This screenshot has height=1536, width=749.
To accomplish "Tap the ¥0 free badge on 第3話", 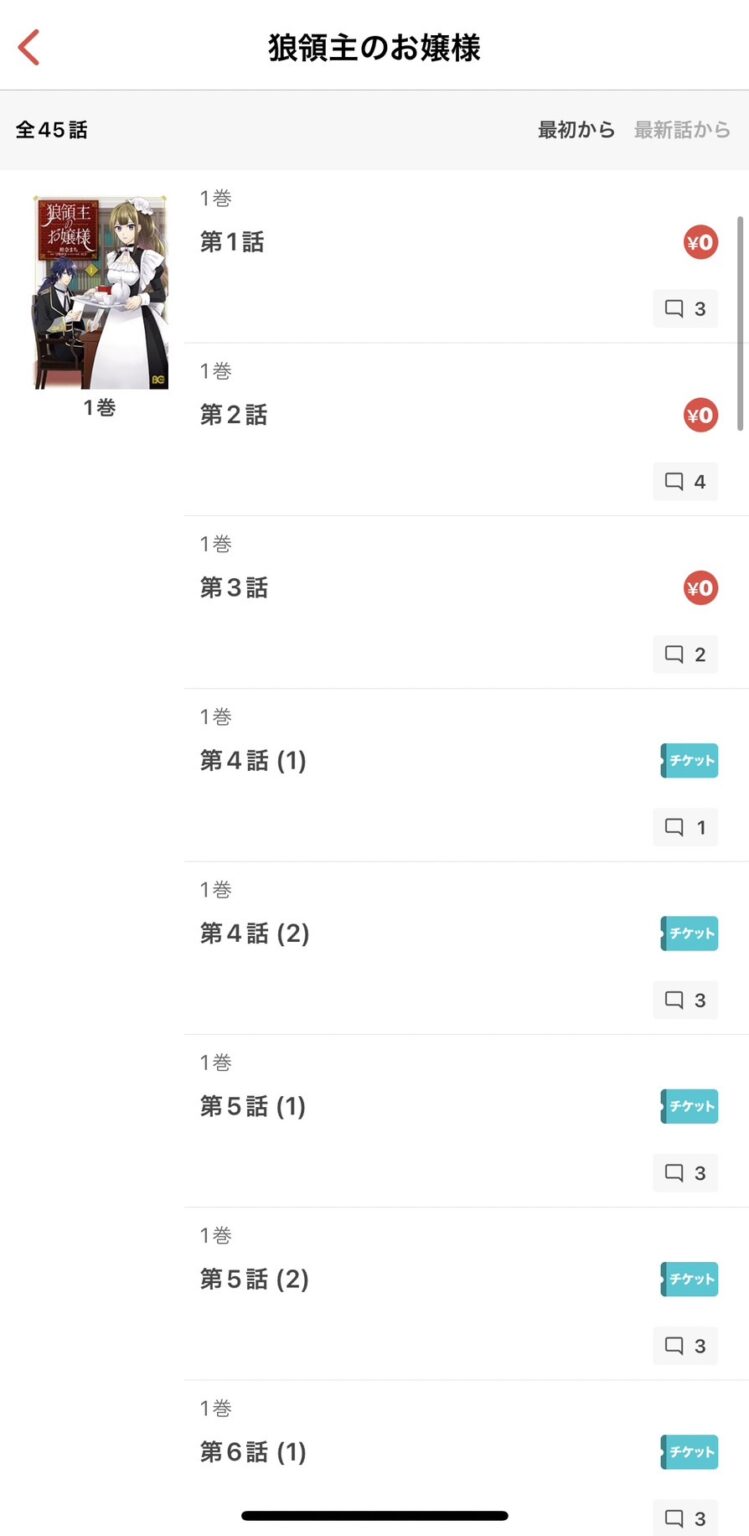I will coord(701,588).
